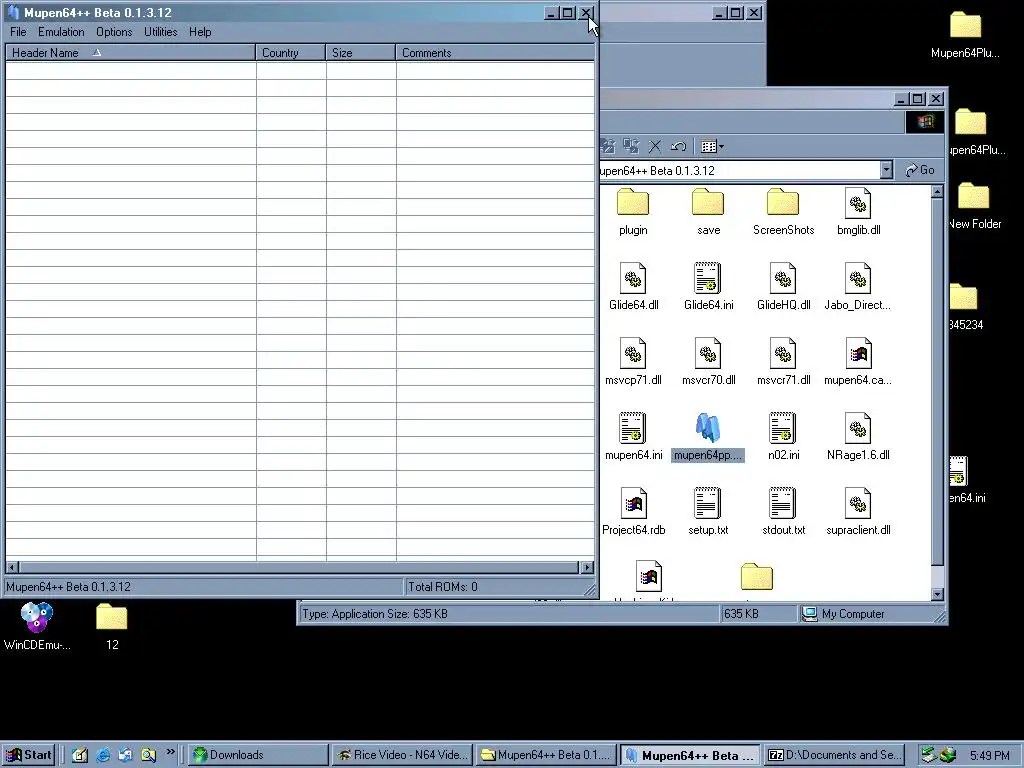The image size is (1024, 768).
Task: Select the Glide64.dll file
Action: click(633, 287)
